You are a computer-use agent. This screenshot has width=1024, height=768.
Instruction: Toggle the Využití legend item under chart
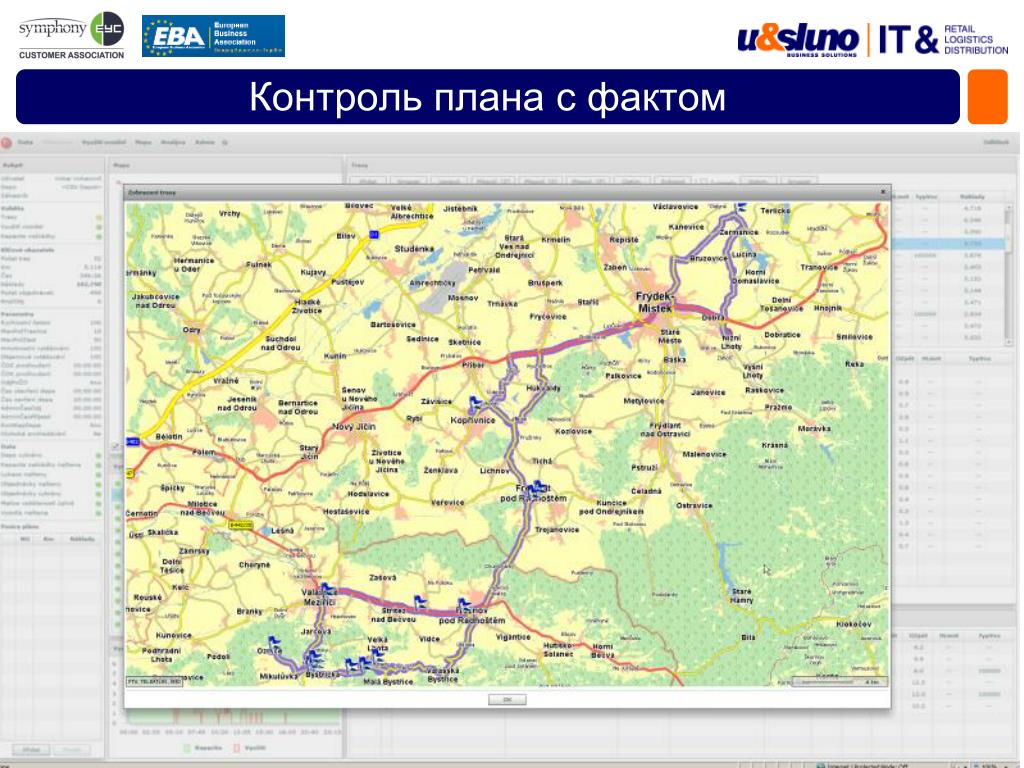pyautogui.click(x=249, y=748)
